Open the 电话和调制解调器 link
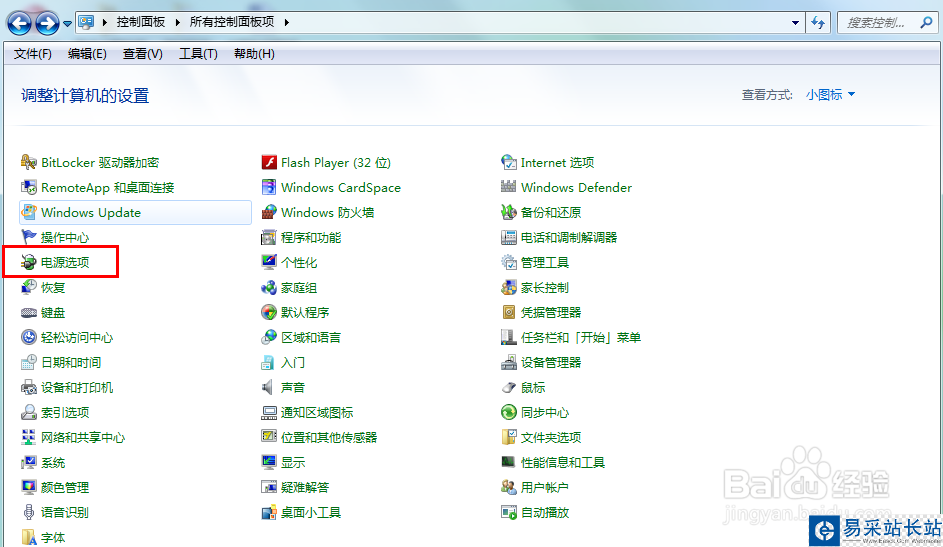This screenshot has width=943, height=547. tap(569, 237)
